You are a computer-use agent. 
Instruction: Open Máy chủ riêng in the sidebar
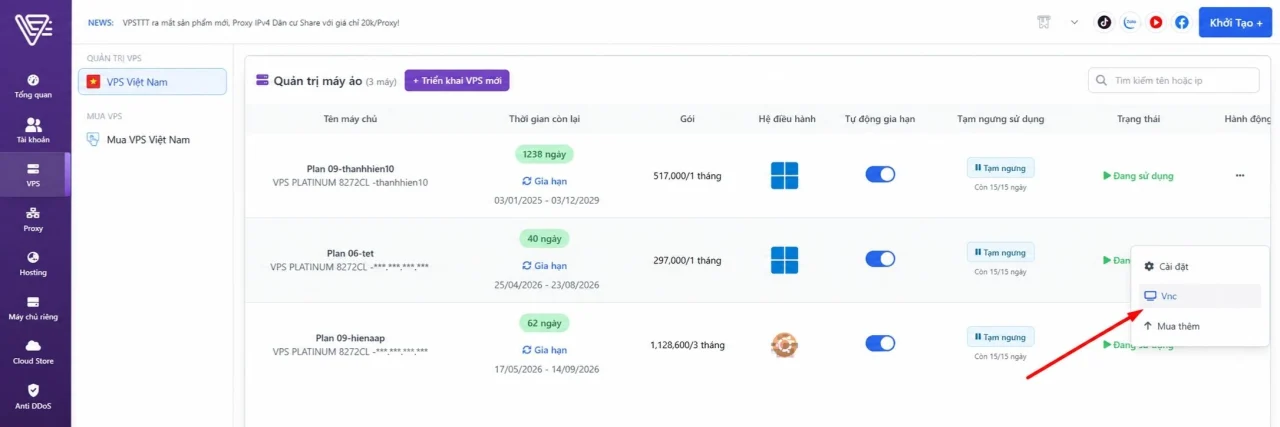(x=33, y=308)
